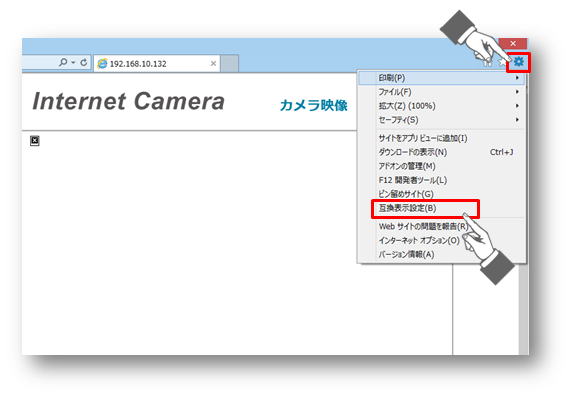
Task: Close the 192.168.10.132 tab
Action: coord(213,63)
